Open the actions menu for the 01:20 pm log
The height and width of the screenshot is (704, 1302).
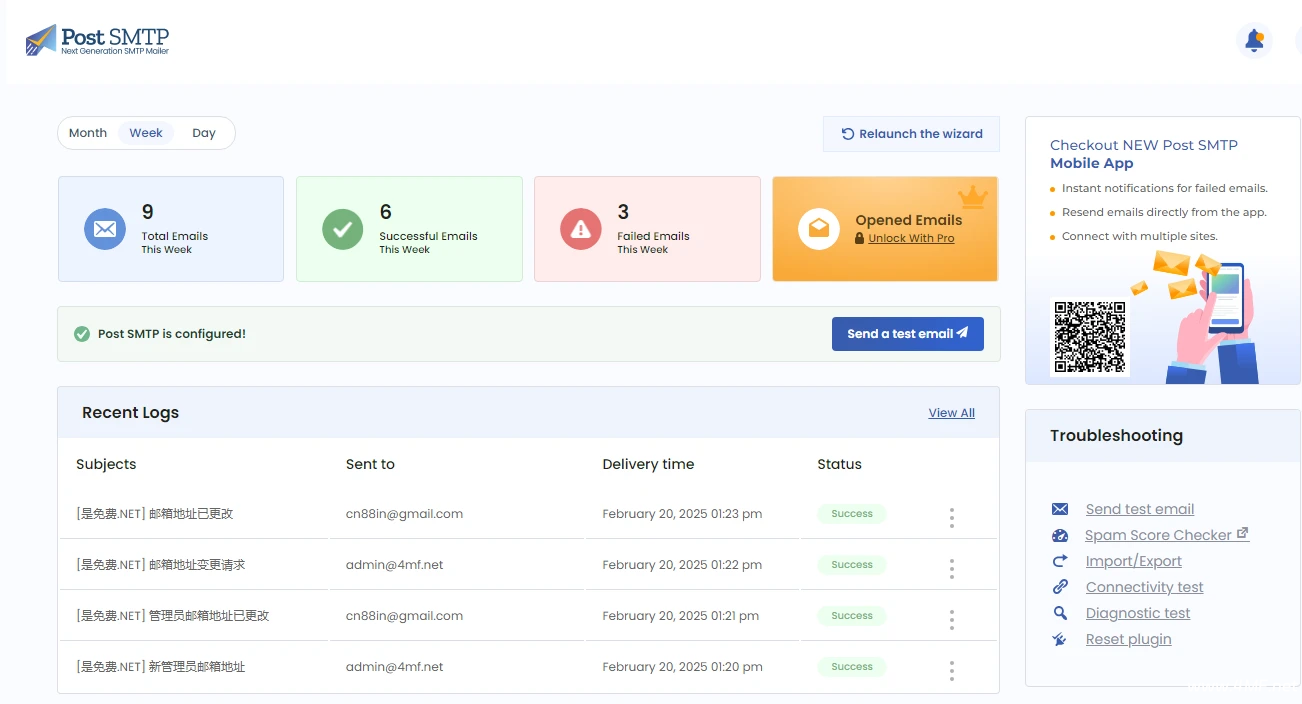[951, 670]
